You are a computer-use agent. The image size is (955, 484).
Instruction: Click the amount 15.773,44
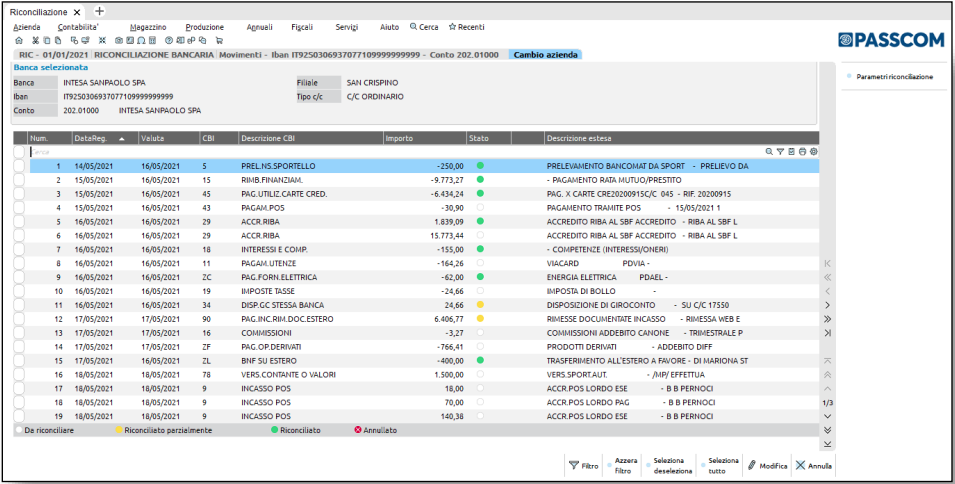[447, 236]
